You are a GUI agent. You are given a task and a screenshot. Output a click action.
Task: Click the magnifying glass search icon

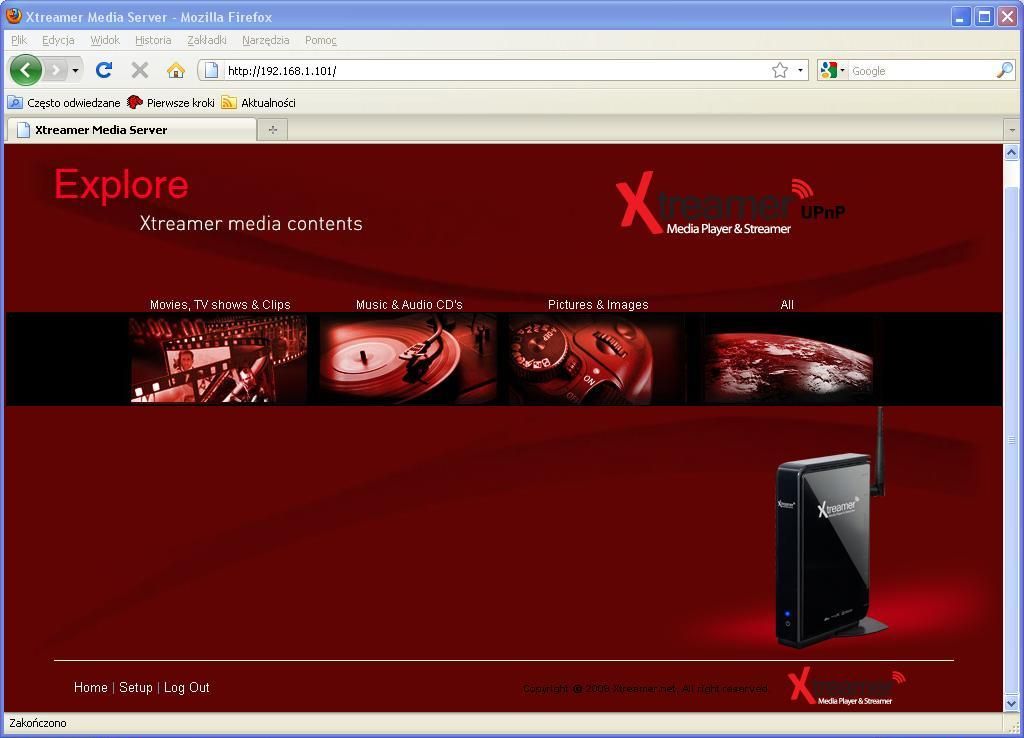click(1004, 70)
